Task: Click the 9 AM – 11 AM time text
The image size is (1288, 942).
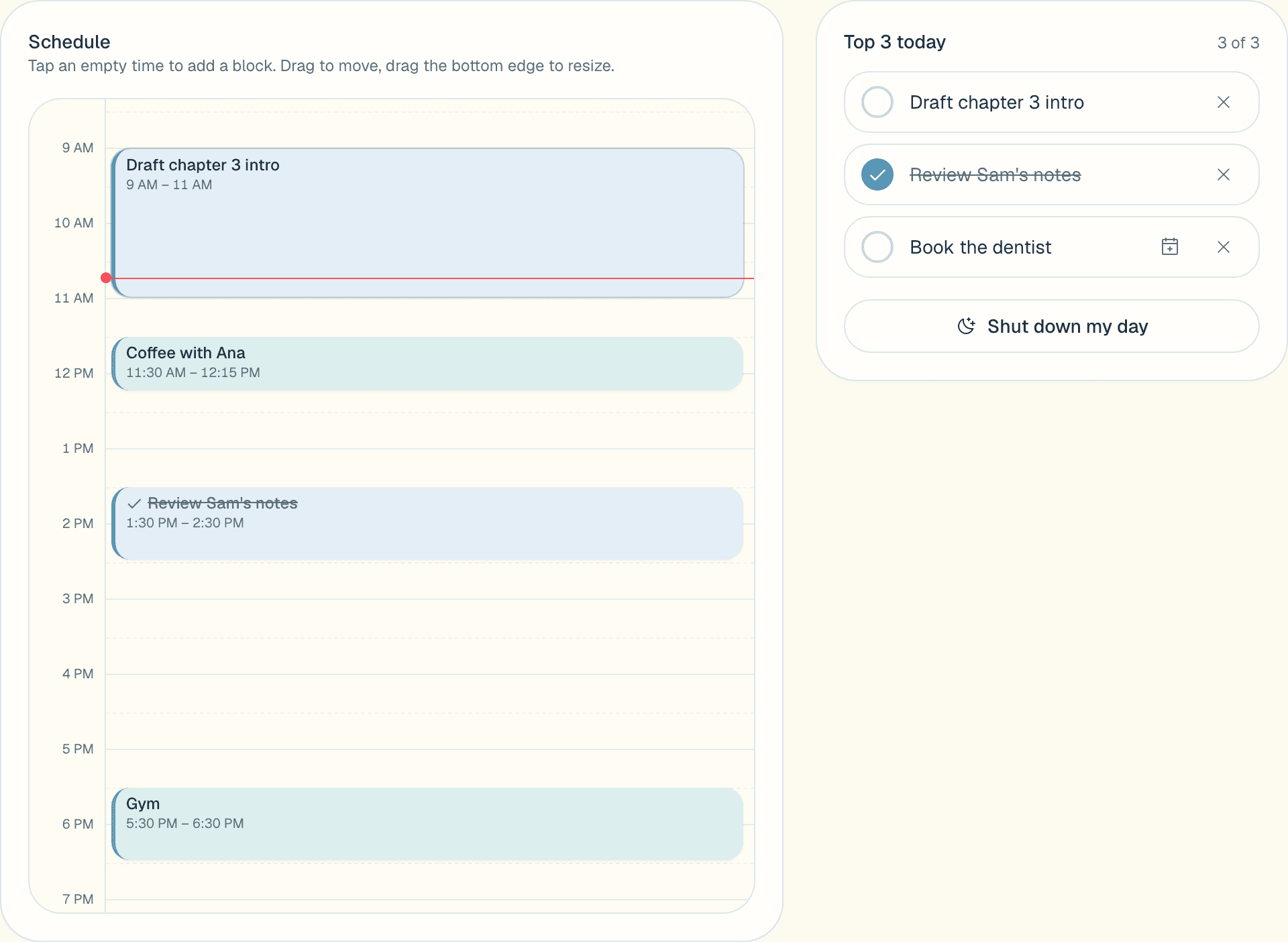Action: [x=169, y=185]
